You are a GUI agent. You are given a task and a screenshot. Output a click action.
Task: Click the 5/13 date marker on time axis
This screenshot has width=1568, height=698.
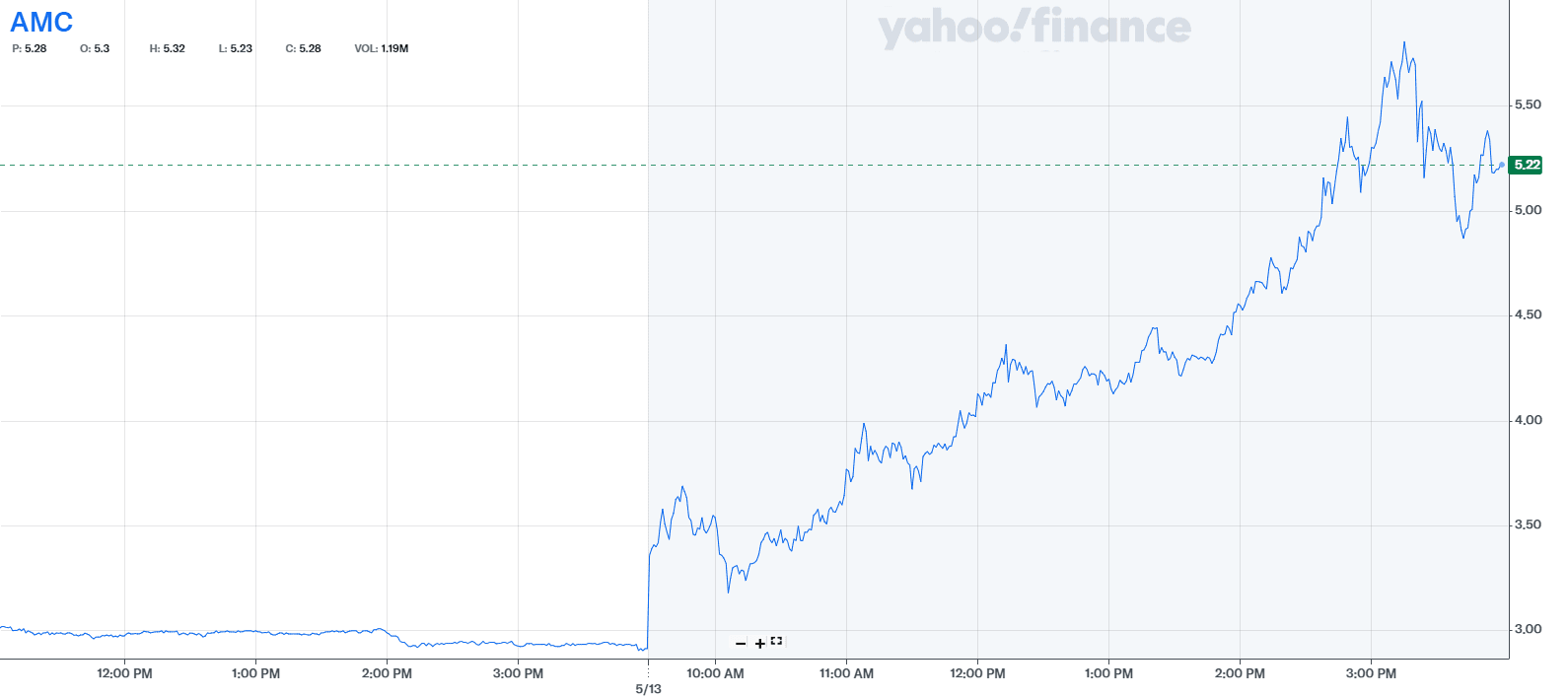point(648,689)
